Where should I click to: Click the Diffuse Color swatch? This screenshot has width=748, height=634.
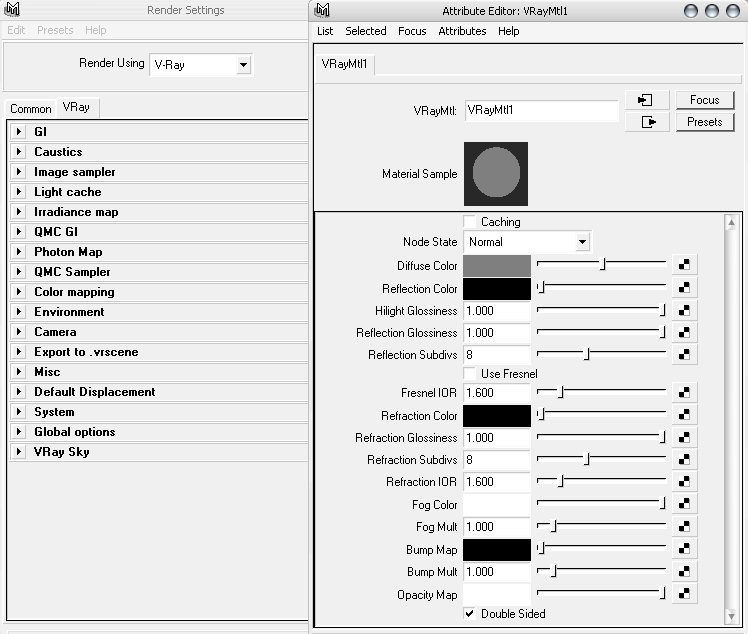(x=497, y=266)
